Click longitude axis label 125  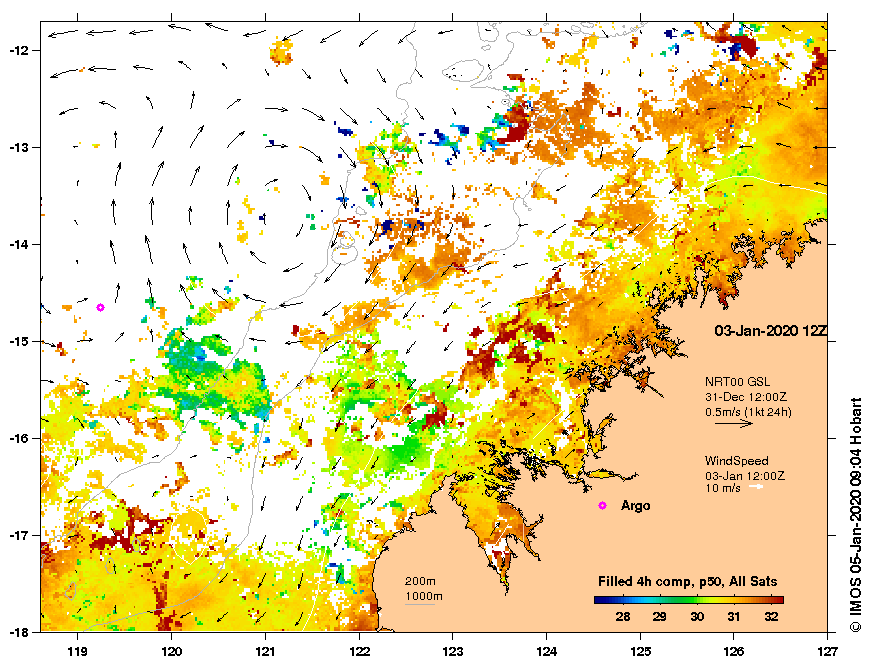[x=640, y=652]
